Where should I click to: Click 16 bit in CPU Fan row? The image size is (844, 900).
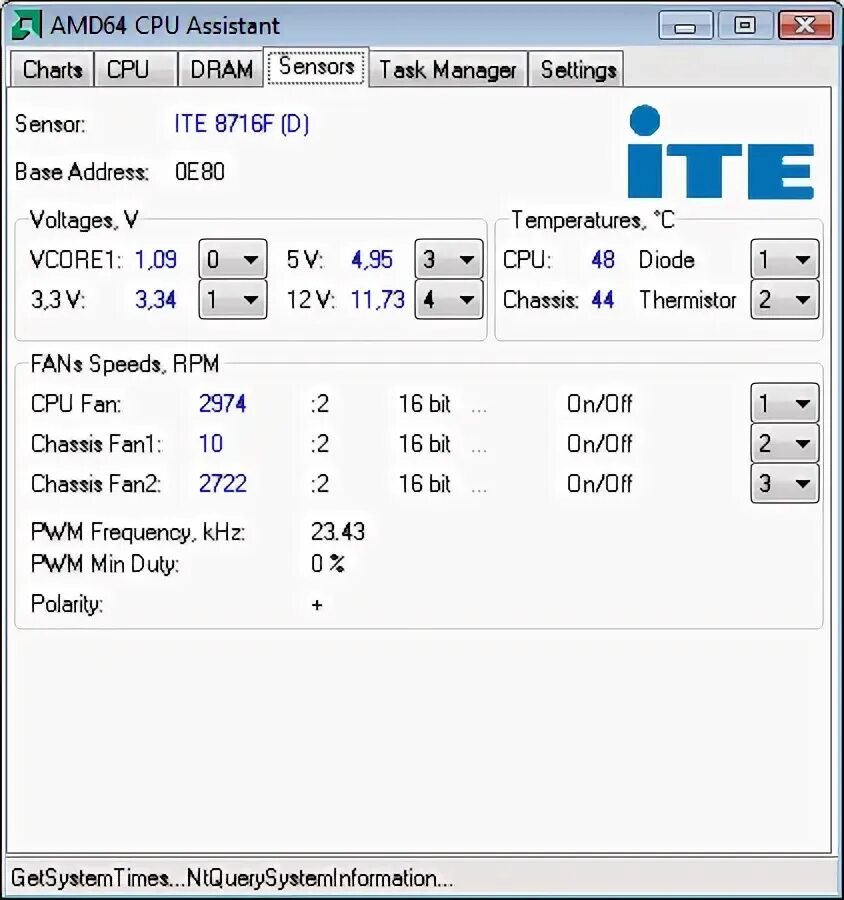click(x=425, y=404)
